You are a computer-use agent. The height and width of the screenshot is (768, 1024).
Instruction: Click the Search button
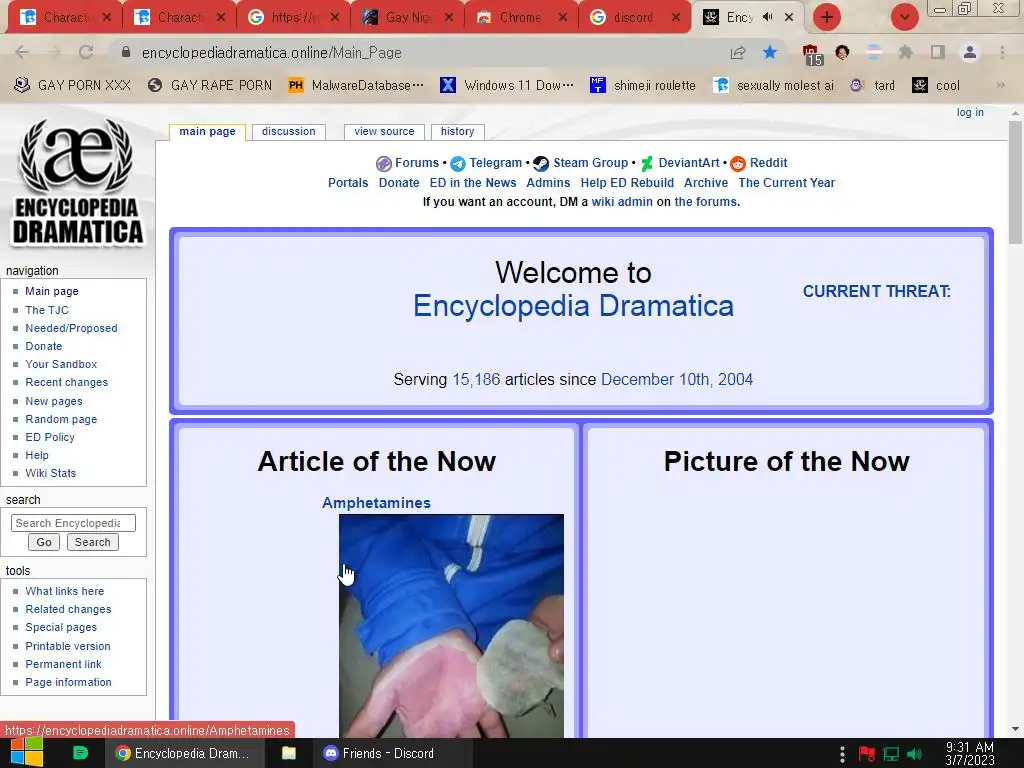92,542
